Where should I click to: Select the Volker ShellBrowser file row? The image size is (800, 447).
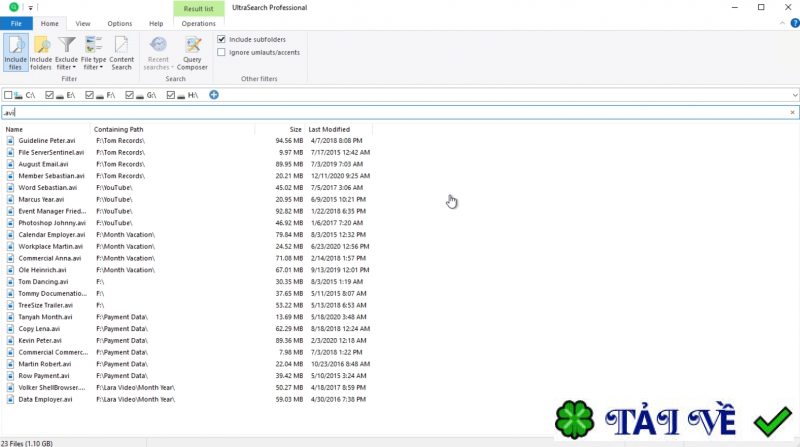point(188,388)
